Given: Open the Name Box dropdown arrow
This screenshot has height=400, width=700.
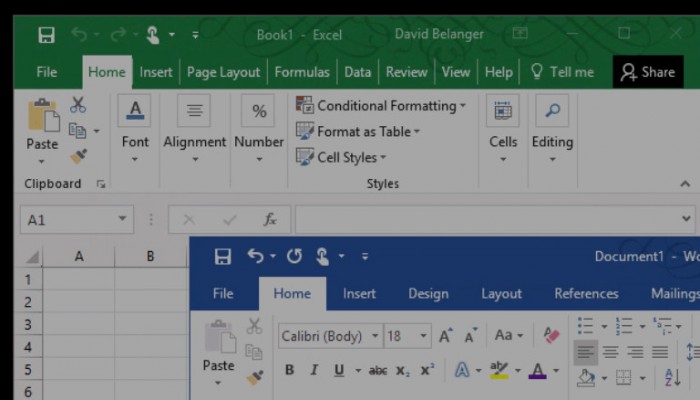Looking at the screenshot, I should click(x=123, y=219).
